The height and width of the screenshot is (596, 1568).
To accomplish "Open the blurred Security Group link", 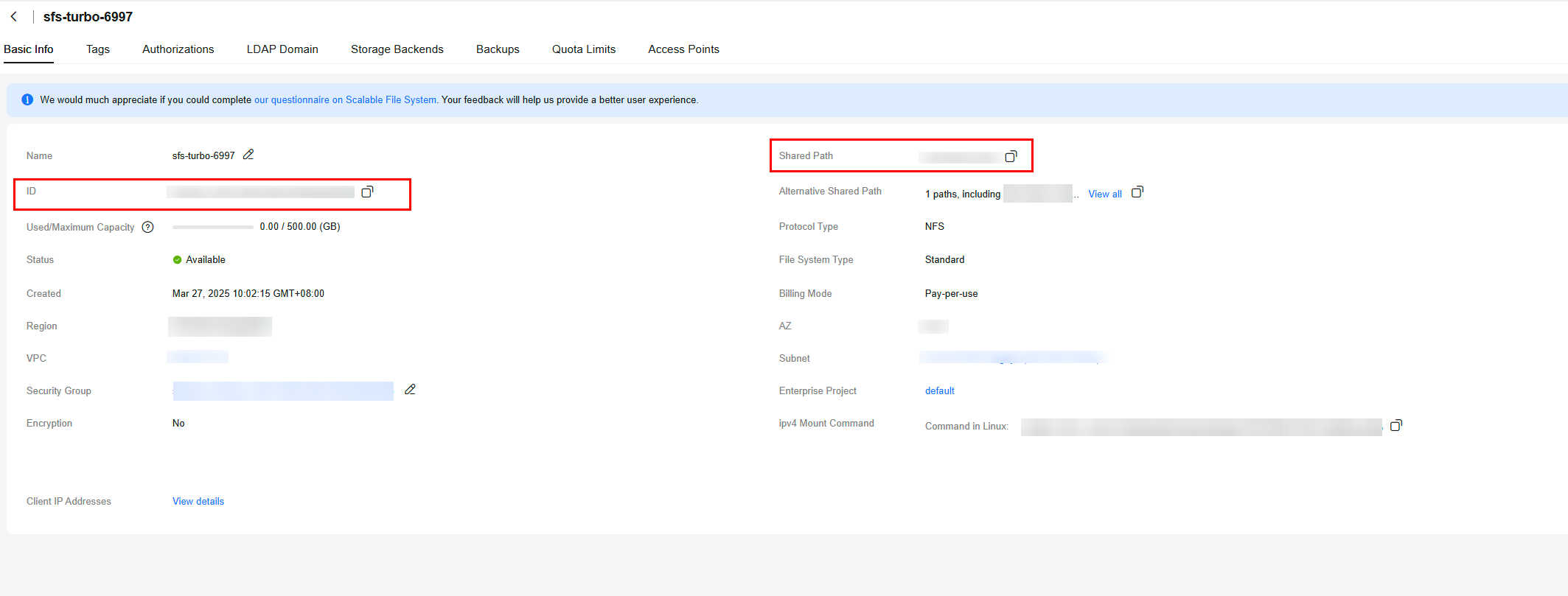I will tap(283, 391).
